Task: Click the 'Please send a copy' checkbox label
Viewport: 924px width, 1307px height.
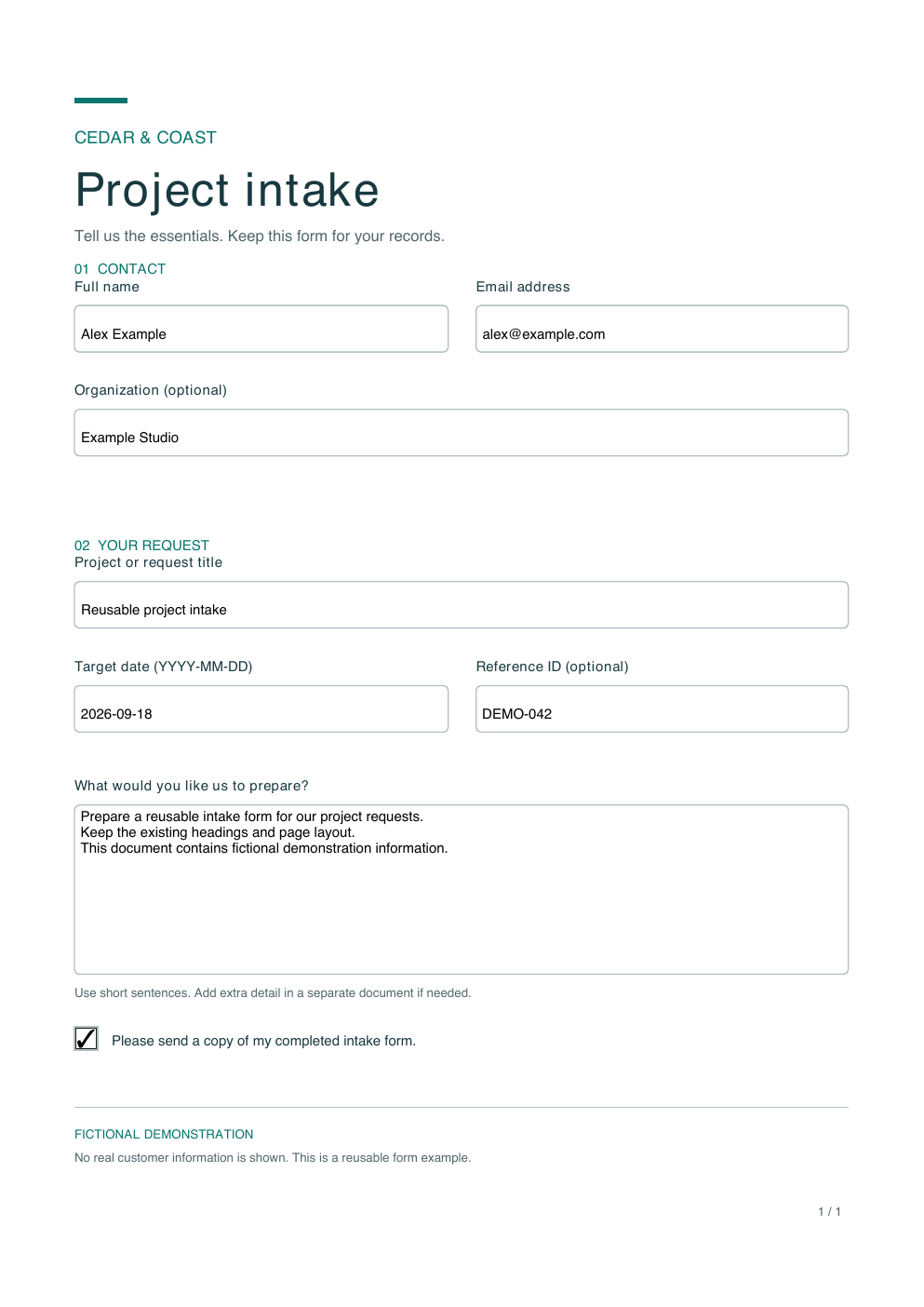Action: (x=263, y=1041)
